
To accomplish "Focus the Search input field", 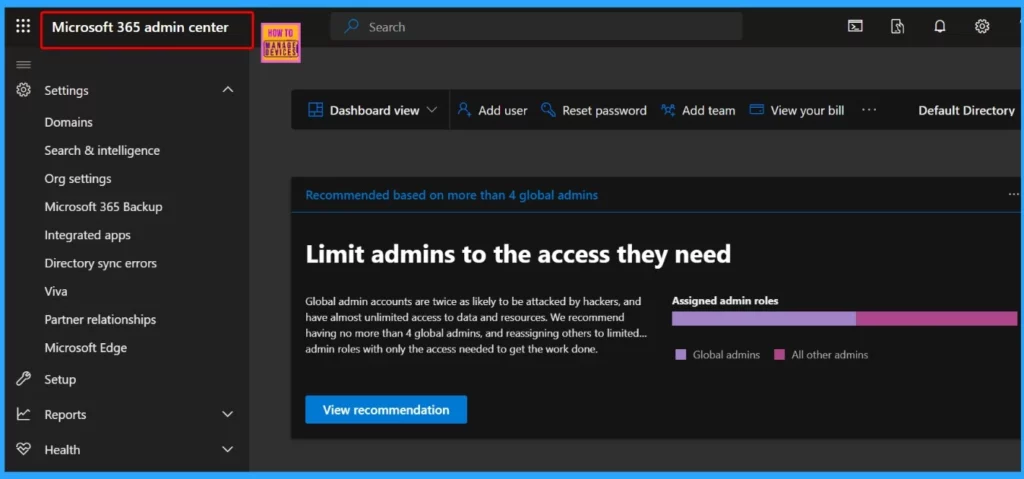I will [x=536, y=27].
